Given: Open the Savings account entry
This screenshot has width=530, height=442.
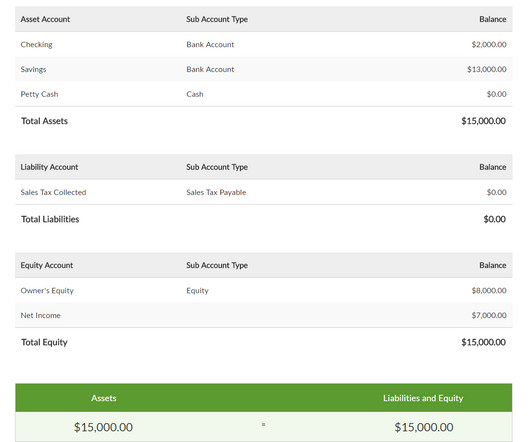Looking at the screenshot, I should (264, 69).
